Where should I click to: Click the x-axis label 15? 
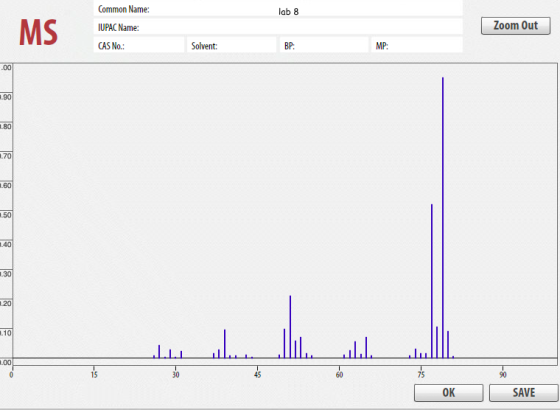[x=94, y=375]
